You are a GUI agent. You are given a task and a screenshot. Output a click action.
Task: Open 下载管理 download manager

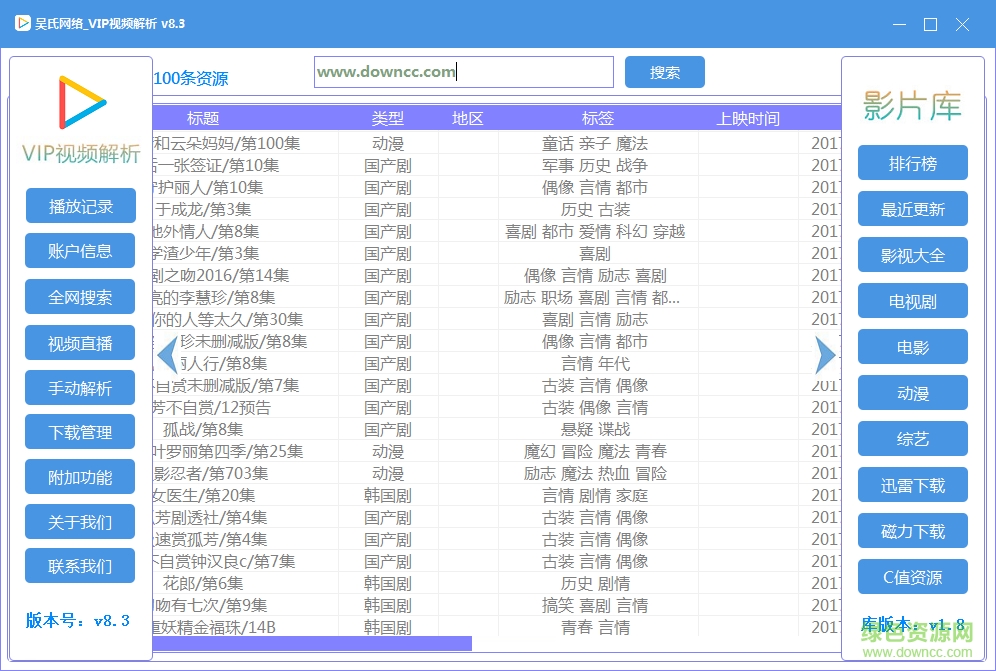pyautogui.click(x=79, y=431)
